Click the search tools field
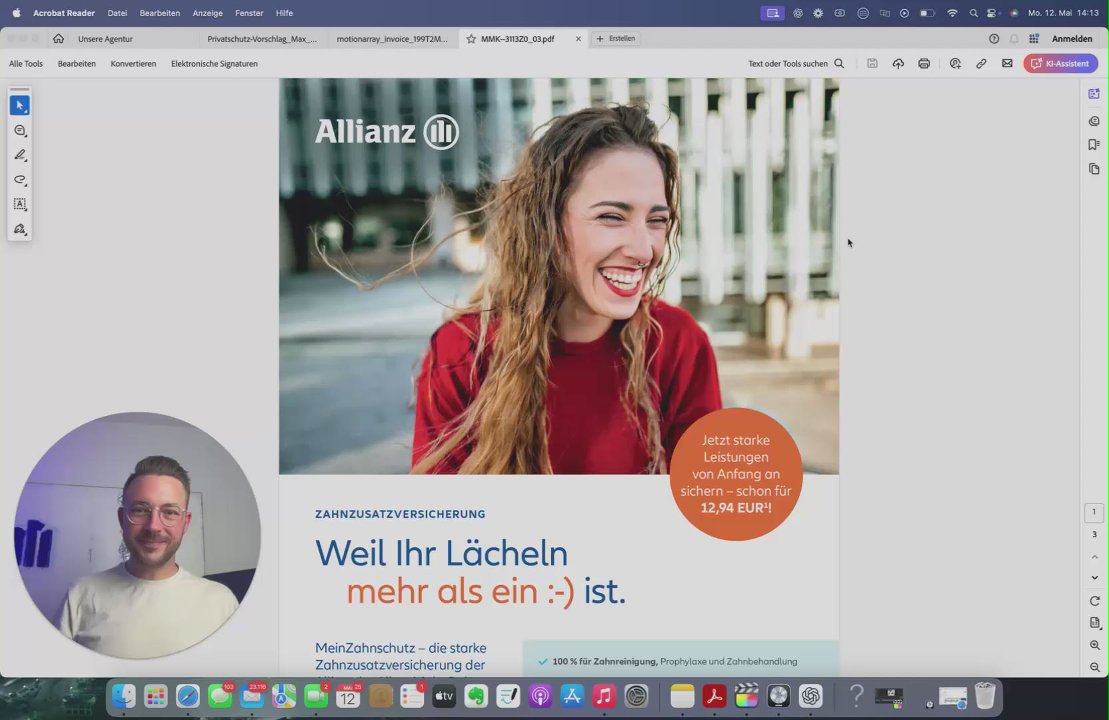1109x720 pixels. (x=796, y=64)
